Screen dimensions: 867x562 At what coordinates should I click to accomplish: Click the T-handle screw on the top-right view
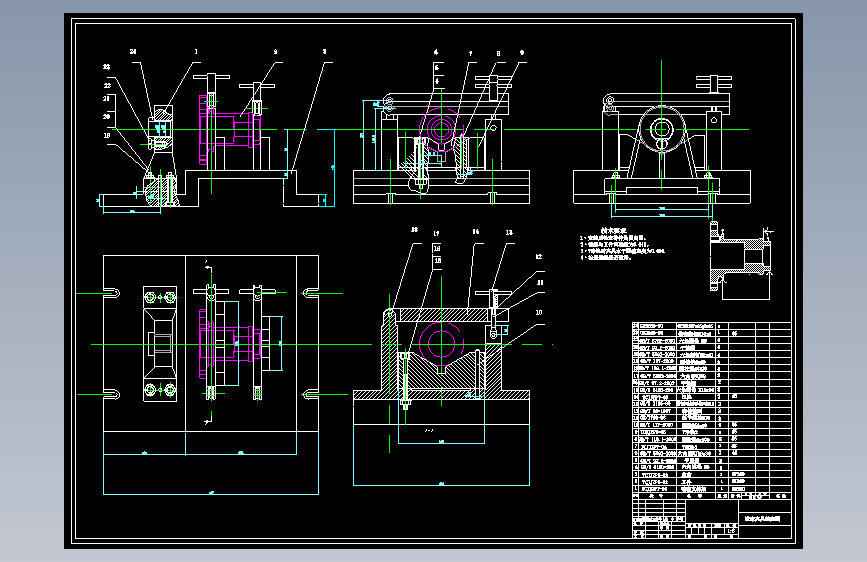pos(714,85)
